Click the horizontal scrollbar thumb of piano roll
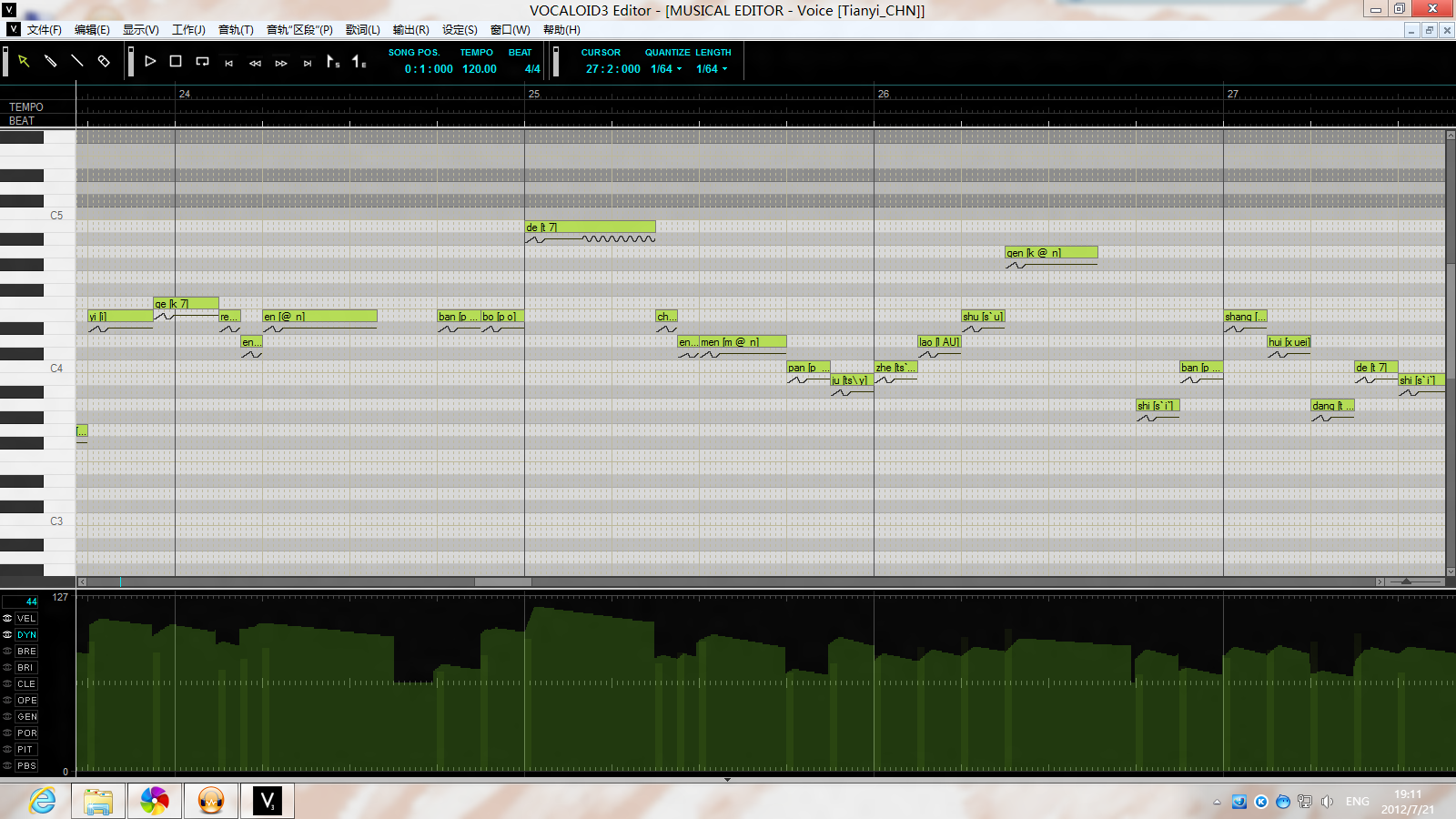 [503, 581]
